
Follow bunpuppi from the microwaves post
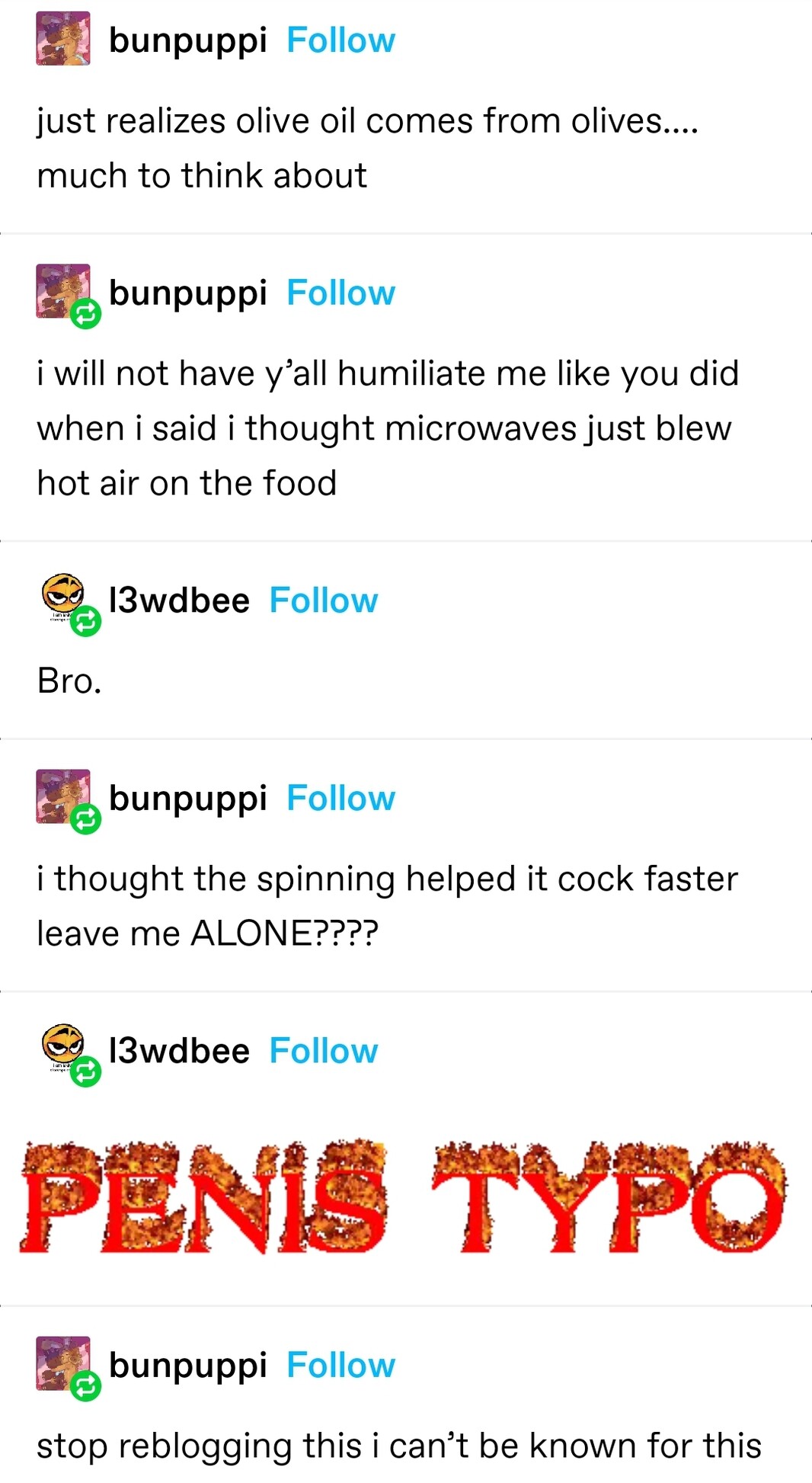pyautogui.click(x=340, y=293)
